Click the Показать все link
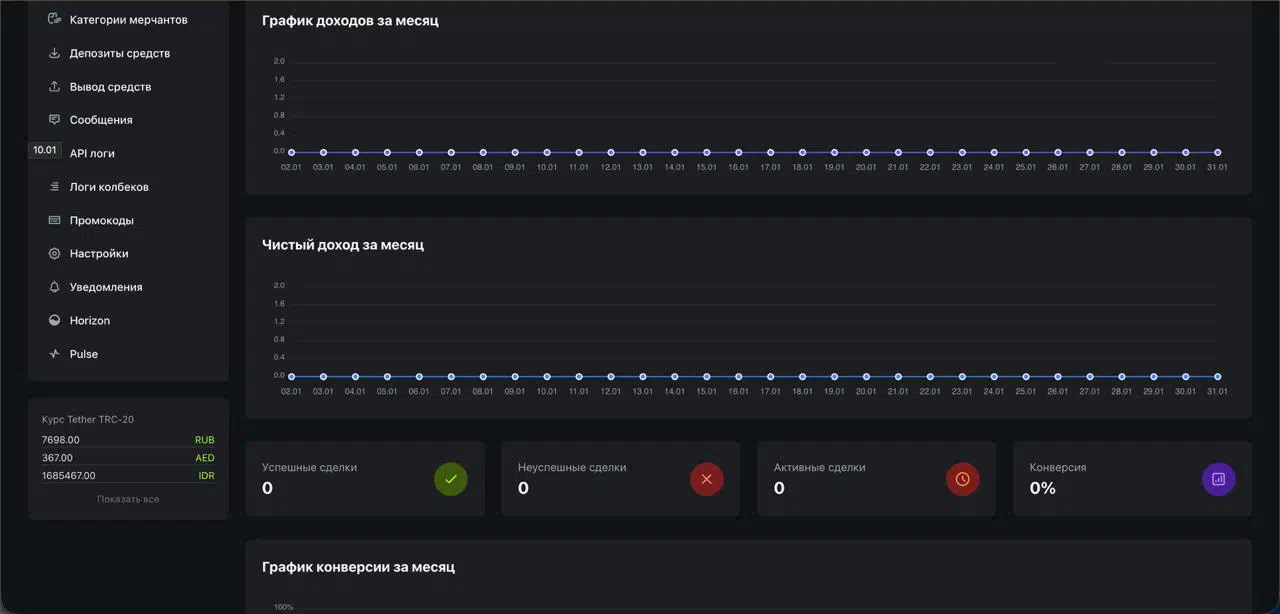The height and width of the screenshot is (614, 1280). [x=128, y=499]
